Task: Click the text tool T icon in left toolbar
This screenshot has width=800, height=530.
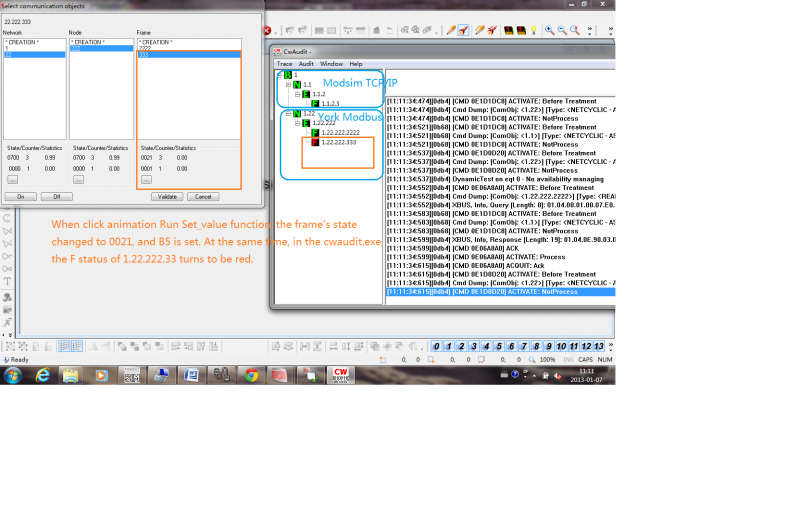Action: click(8, 281)
